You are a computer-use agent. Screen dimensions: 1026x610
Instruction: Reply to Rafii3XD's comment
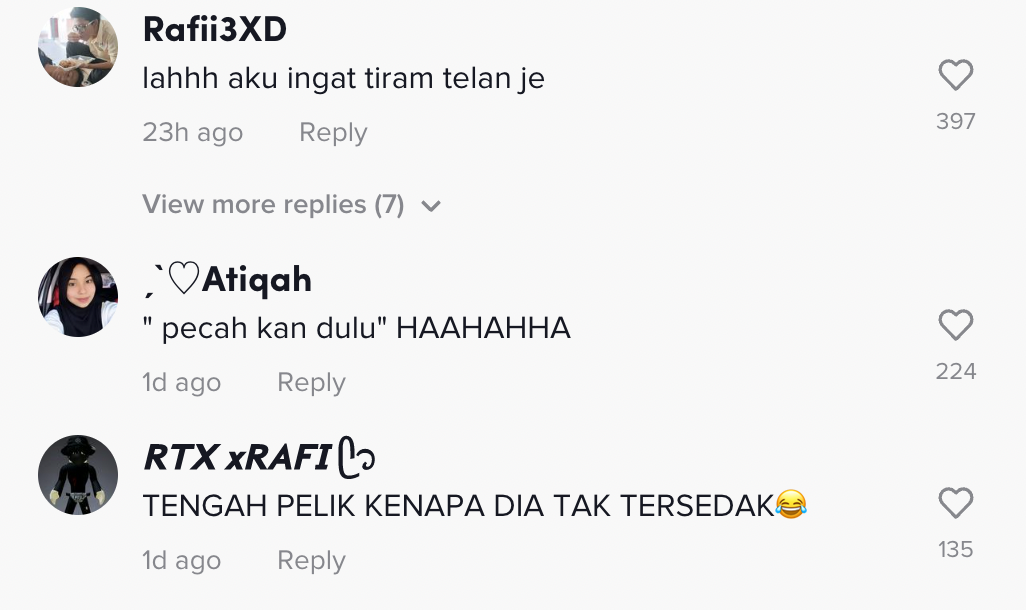pos(333,133)
